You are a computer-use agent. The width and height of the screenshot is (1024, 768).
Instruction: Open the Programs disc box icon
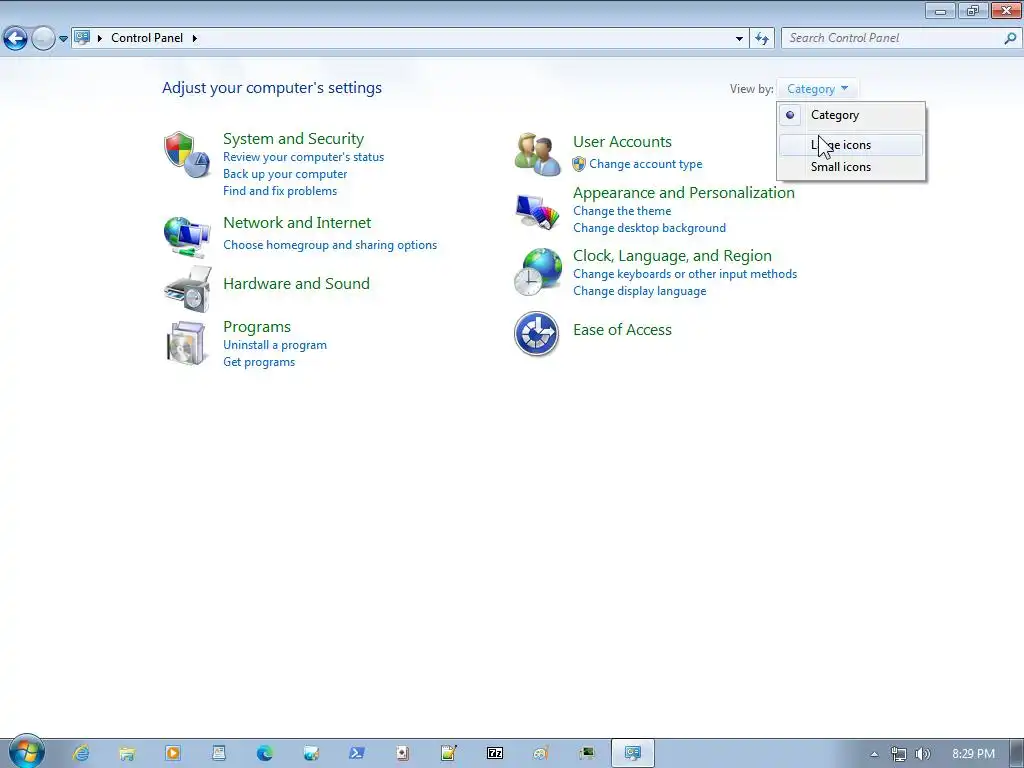coord(187,344)
